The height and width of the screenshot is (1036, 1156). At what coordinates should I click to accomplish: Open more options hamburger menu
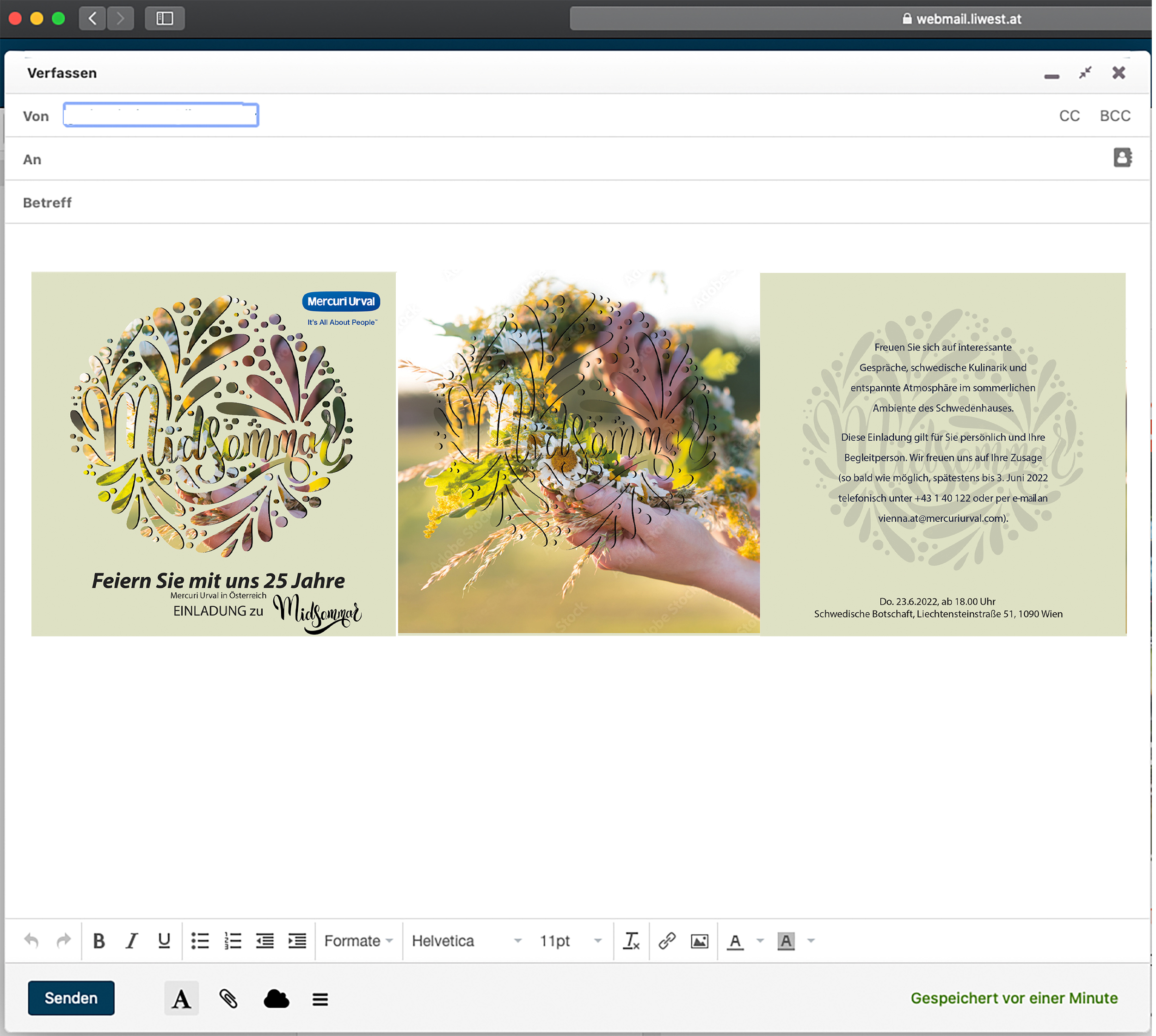click(321, 999)
